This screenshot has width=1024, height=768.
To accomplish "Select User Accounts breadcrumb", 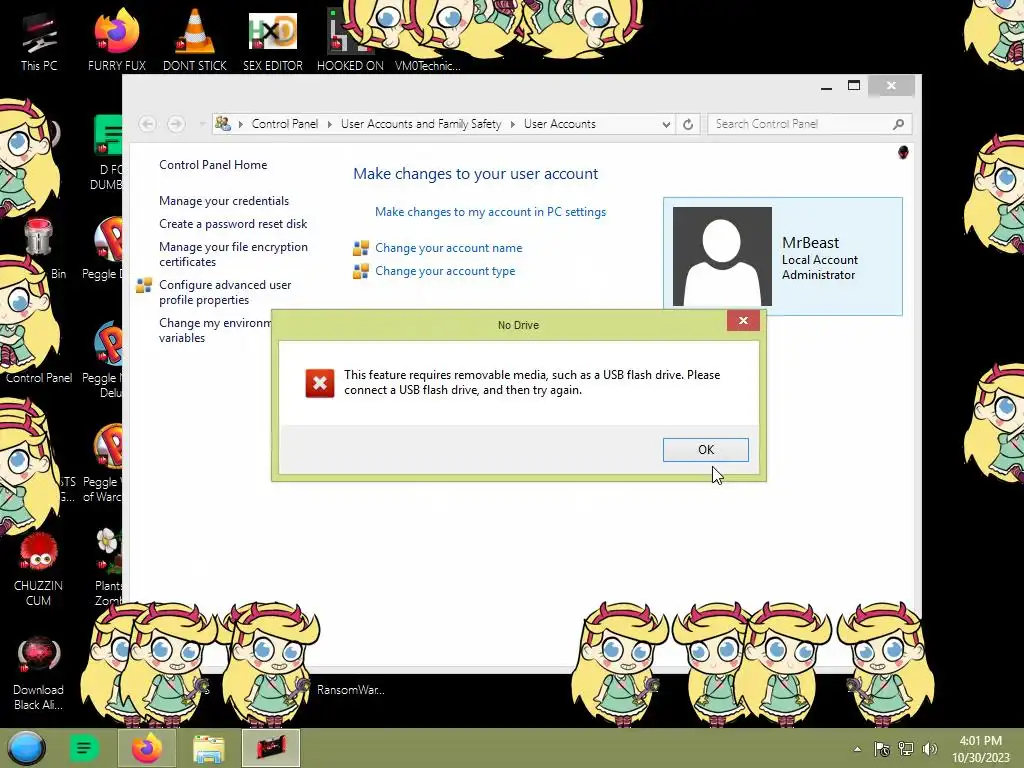I will [560, 124].
